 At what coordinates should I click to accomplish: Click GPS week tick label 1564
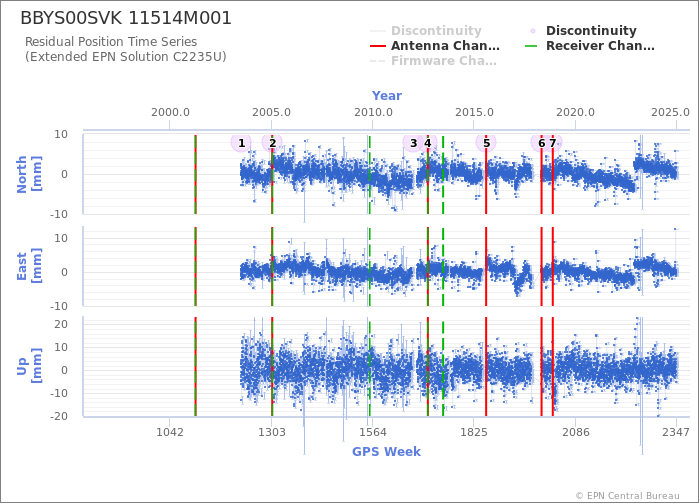pyautogui.click(x=373, y=432)
